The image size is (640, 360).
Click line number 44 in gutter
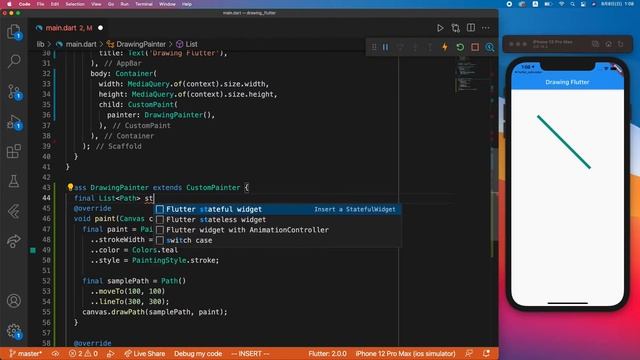click(x=46, y=198)
